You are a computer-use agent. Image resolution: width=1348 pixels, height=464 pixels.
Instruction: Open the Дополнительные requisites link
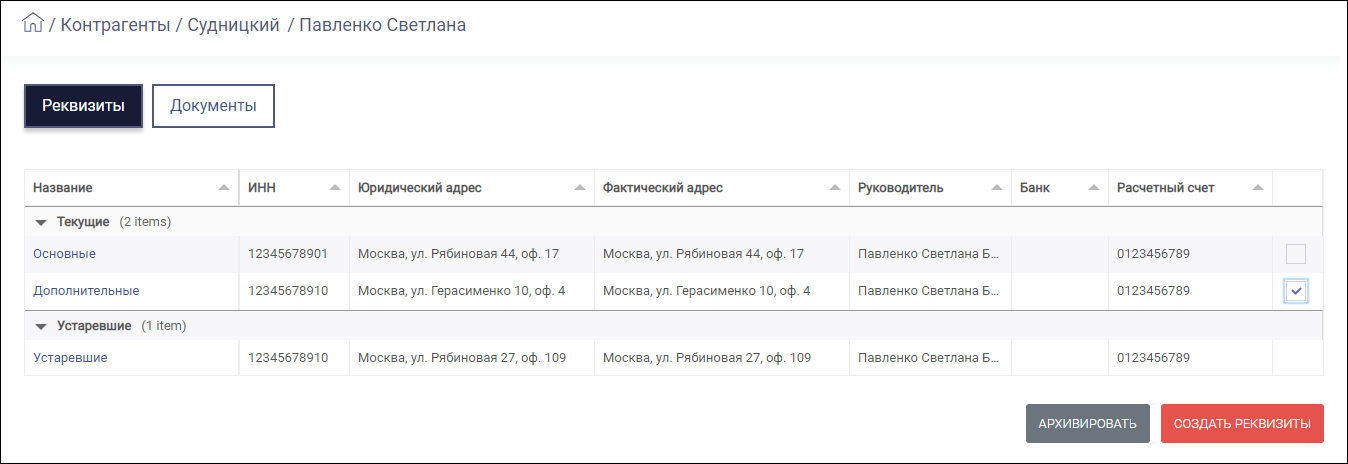(86, 291)
